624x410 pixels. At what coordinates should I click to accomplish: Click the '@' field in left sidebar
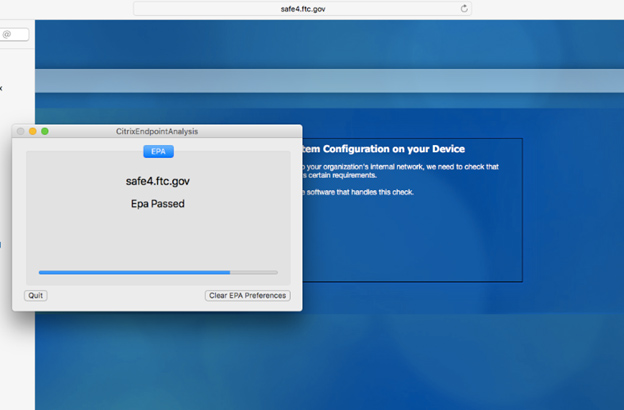point(14,34)
